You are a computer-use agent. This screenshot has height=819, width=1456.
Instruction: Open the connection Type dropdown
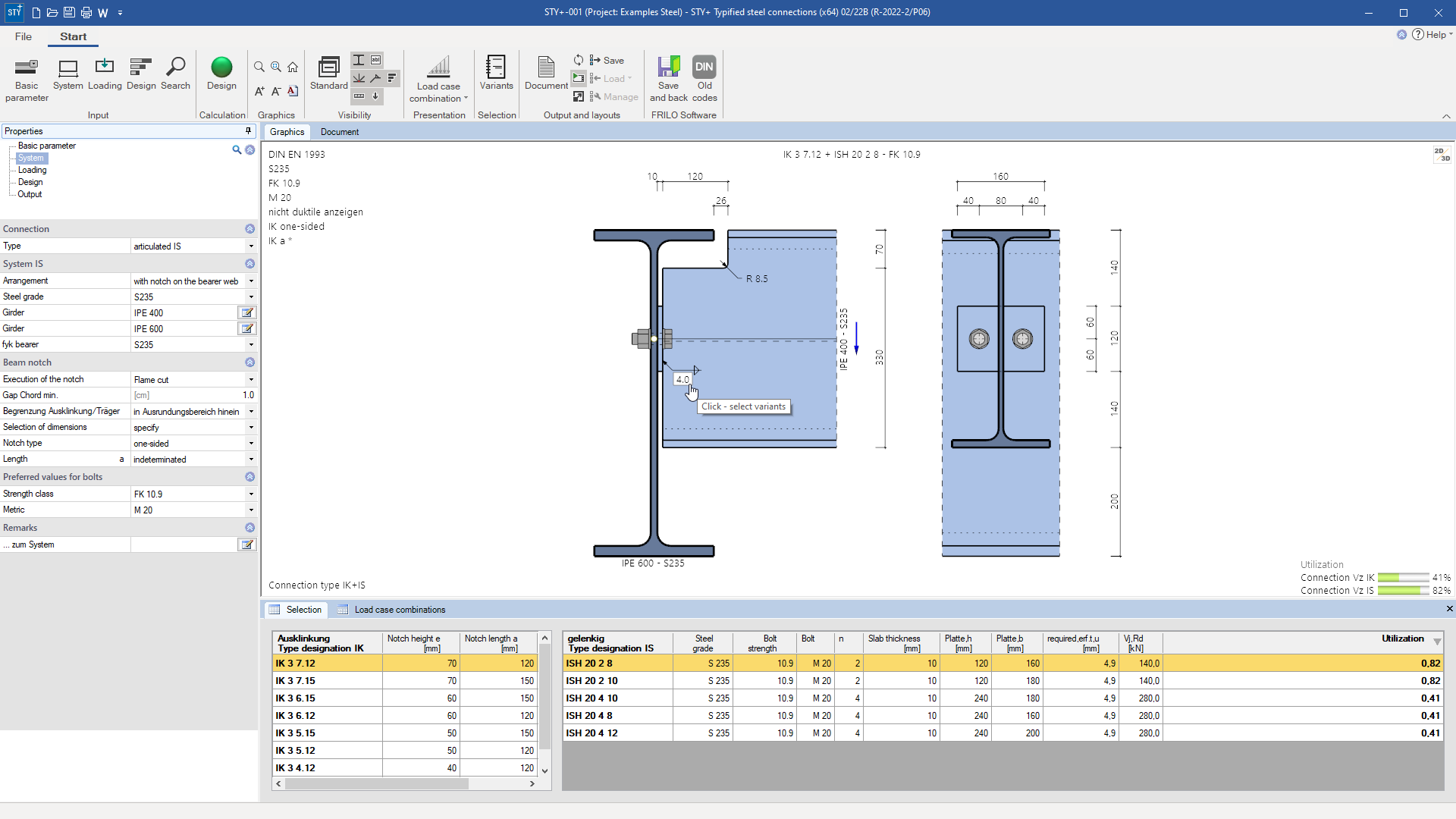point(251,246)
